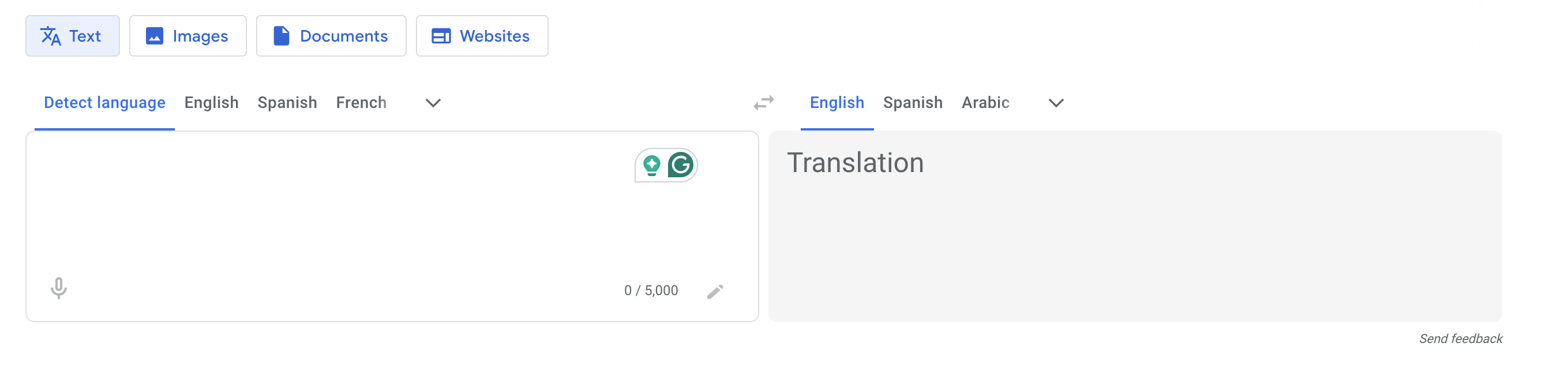This screenshot has width=1568, height=380.
Task: Click the translate icon in Text button
Action: click(51, 36)
